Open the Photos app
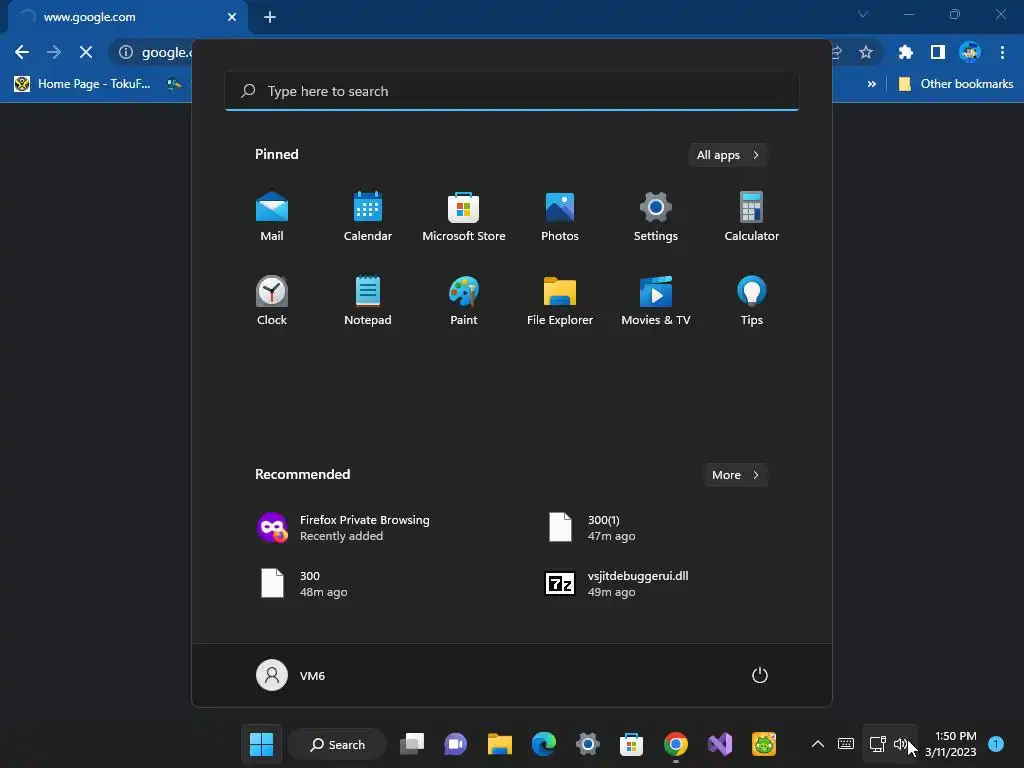The width and height of the screenshot is (1024, 768). [x=560, y=216]
